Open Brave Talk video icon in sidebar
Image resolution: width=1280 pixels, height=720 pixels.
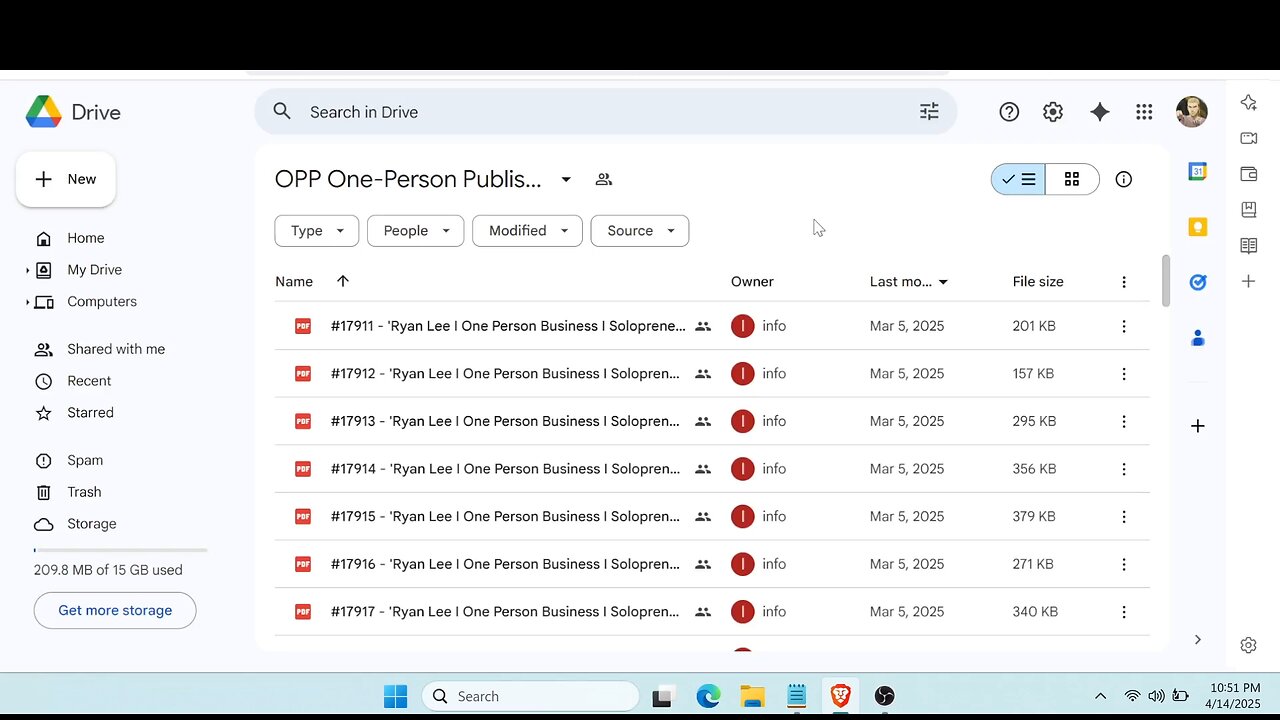[x=1248, y=138]
